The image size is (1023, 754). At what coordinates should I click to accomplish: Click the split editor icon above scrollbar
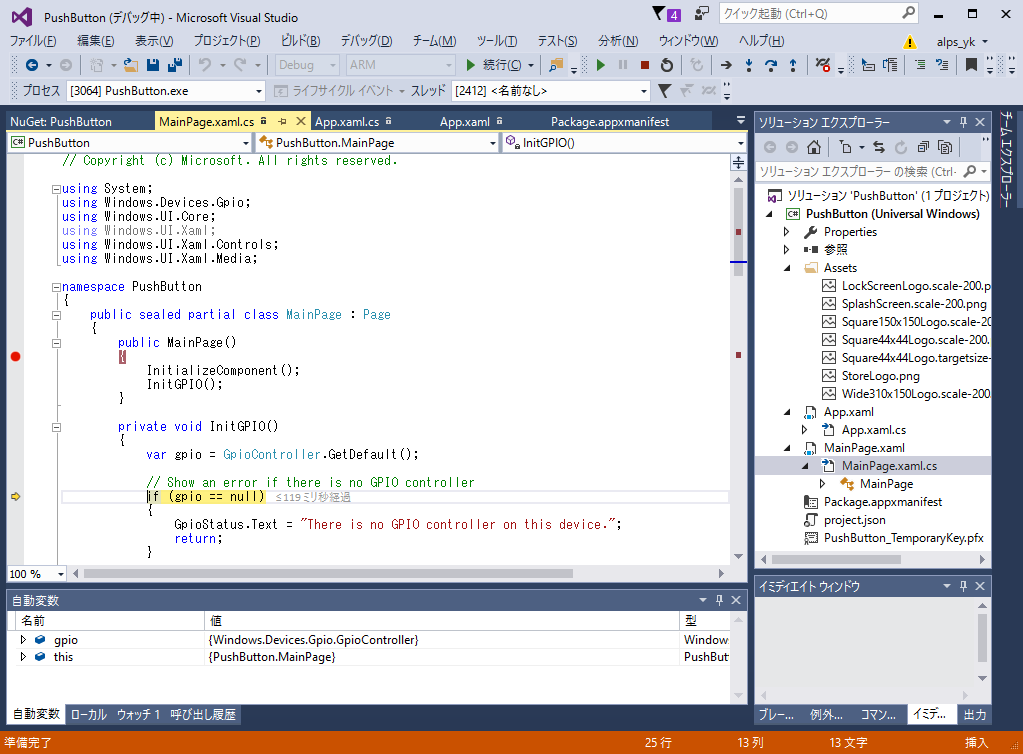click(x=738, y=162)
